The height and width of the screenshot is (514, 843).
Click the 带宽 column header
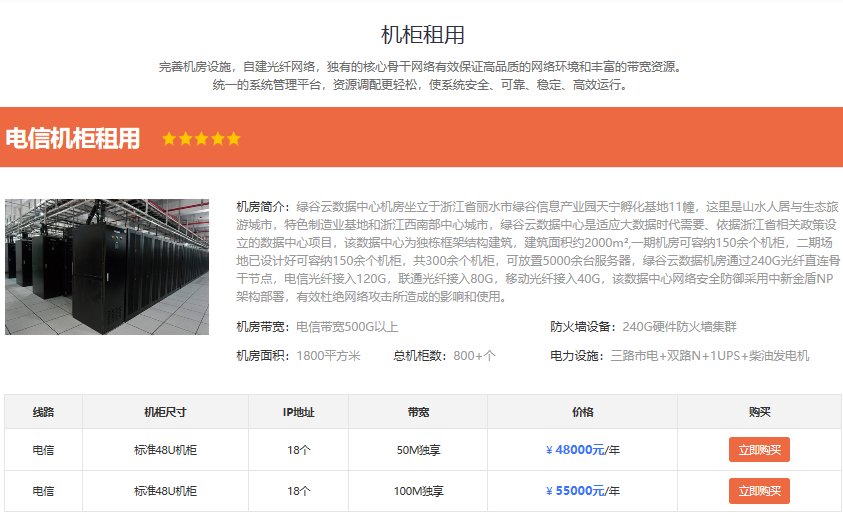[418, 412]
